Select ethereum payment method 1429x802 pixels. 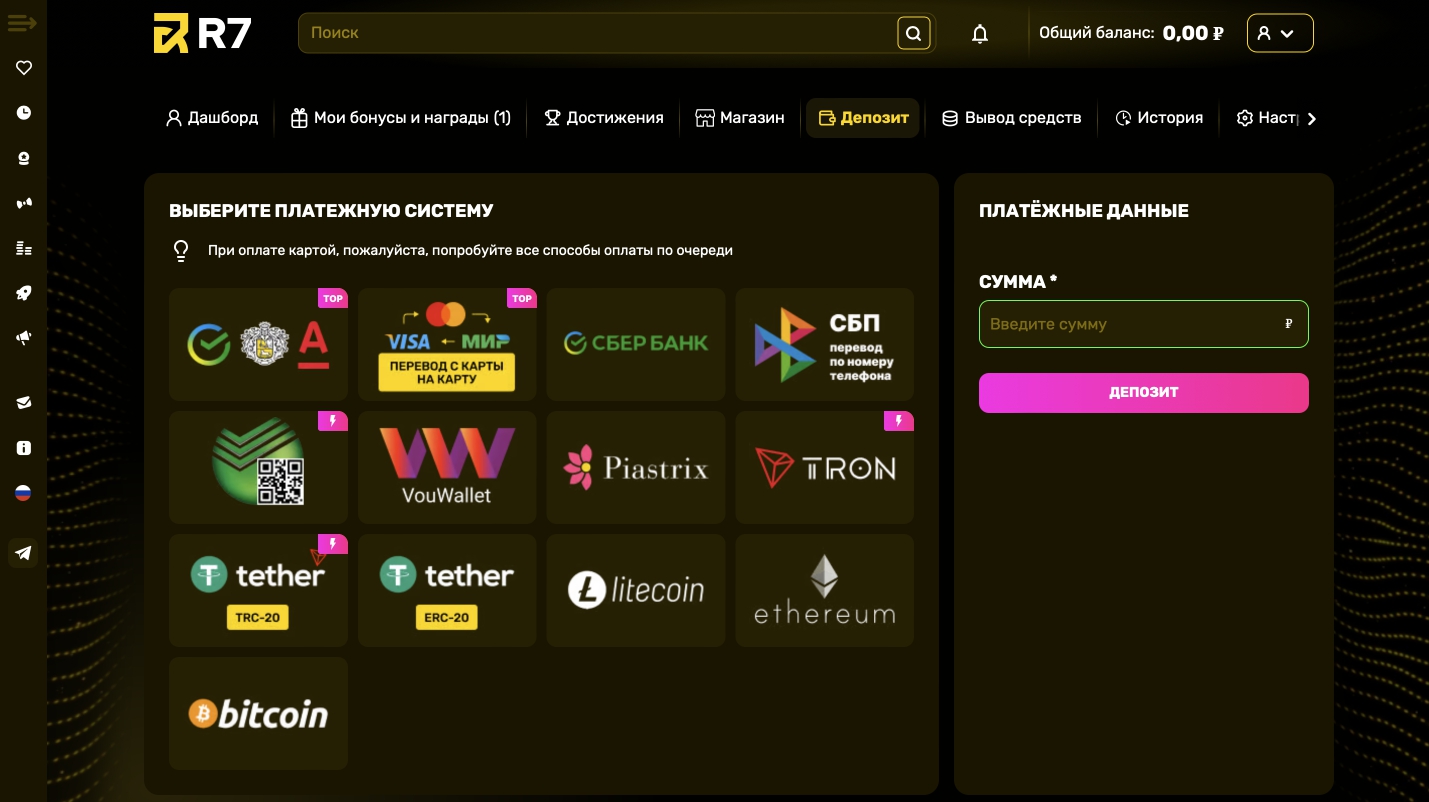click(x=825, y=590)
